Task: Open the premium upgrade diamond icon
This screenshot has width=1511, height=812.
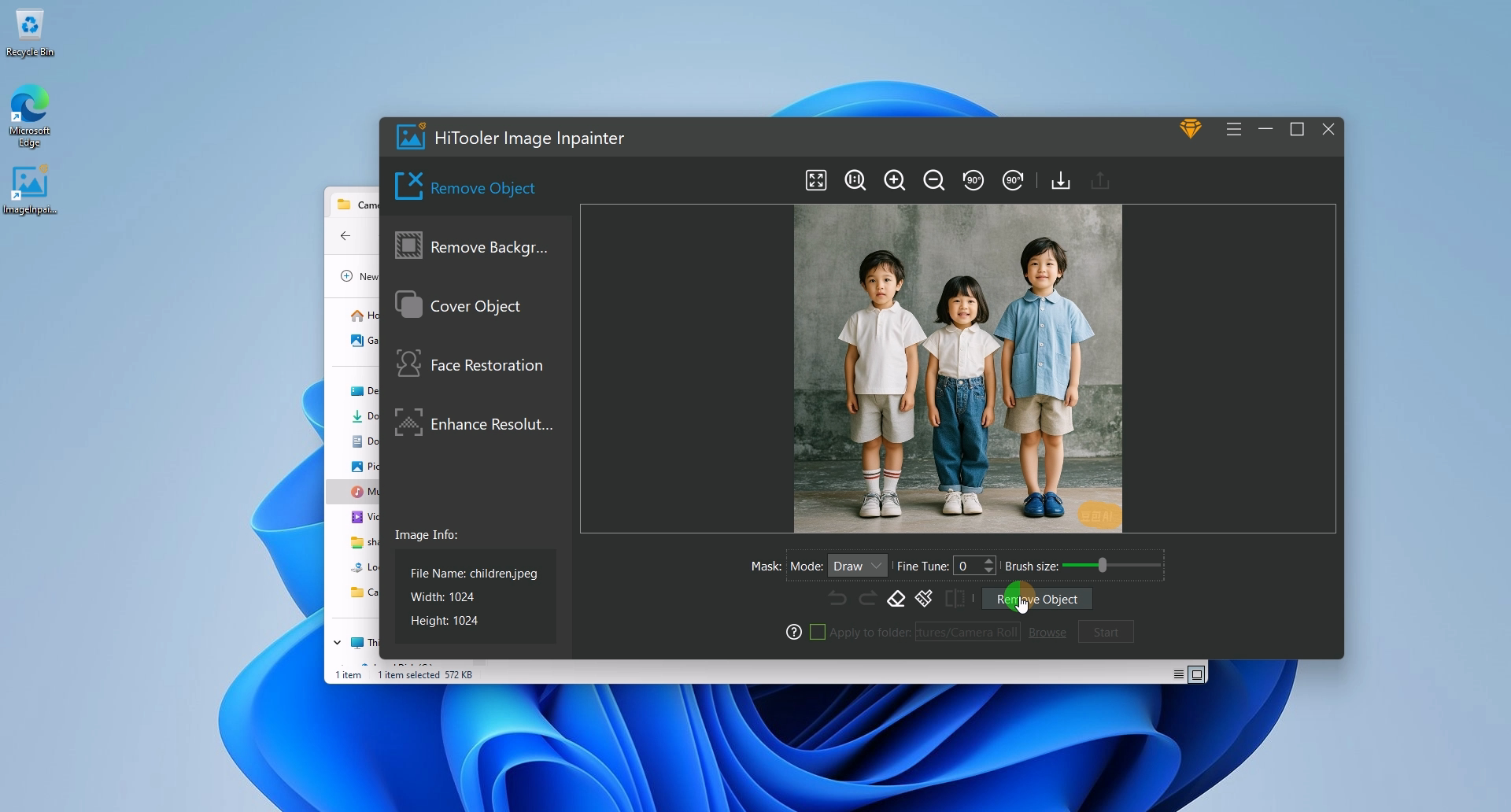Action: point(1190,128)
